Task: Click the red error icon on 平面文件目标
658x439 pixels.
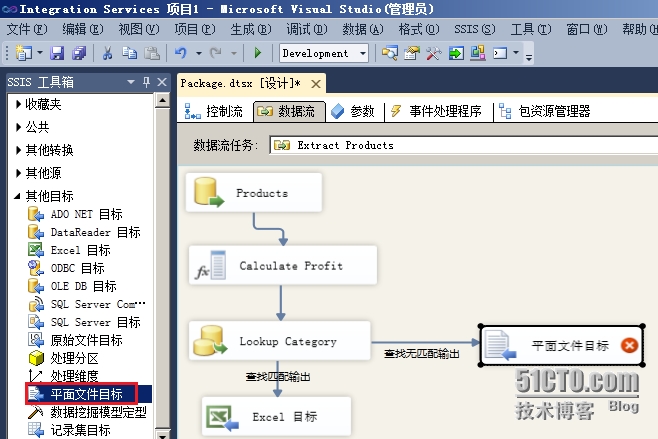Action: pos(629,345)
